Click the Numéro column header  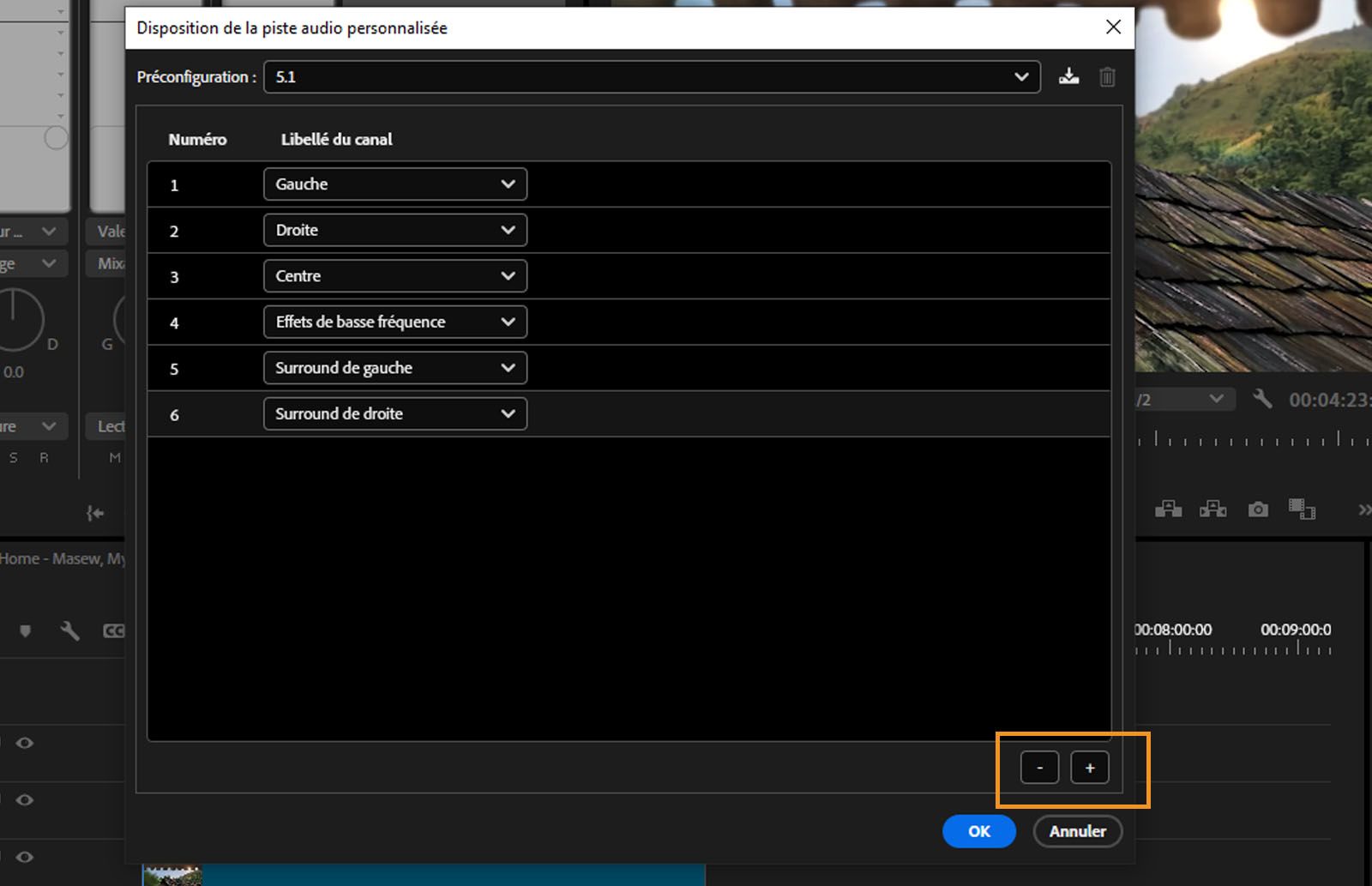(197, 139)
